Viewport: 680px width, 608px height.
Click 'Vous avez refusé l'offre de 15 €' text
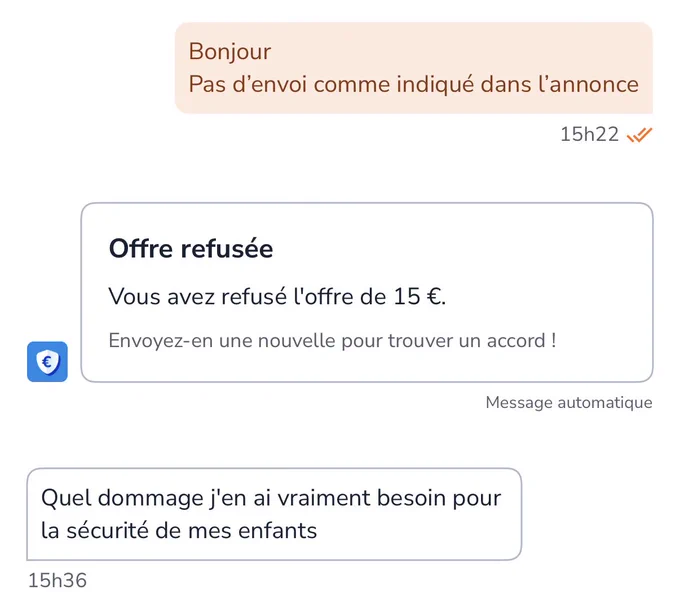pos(277,297)
